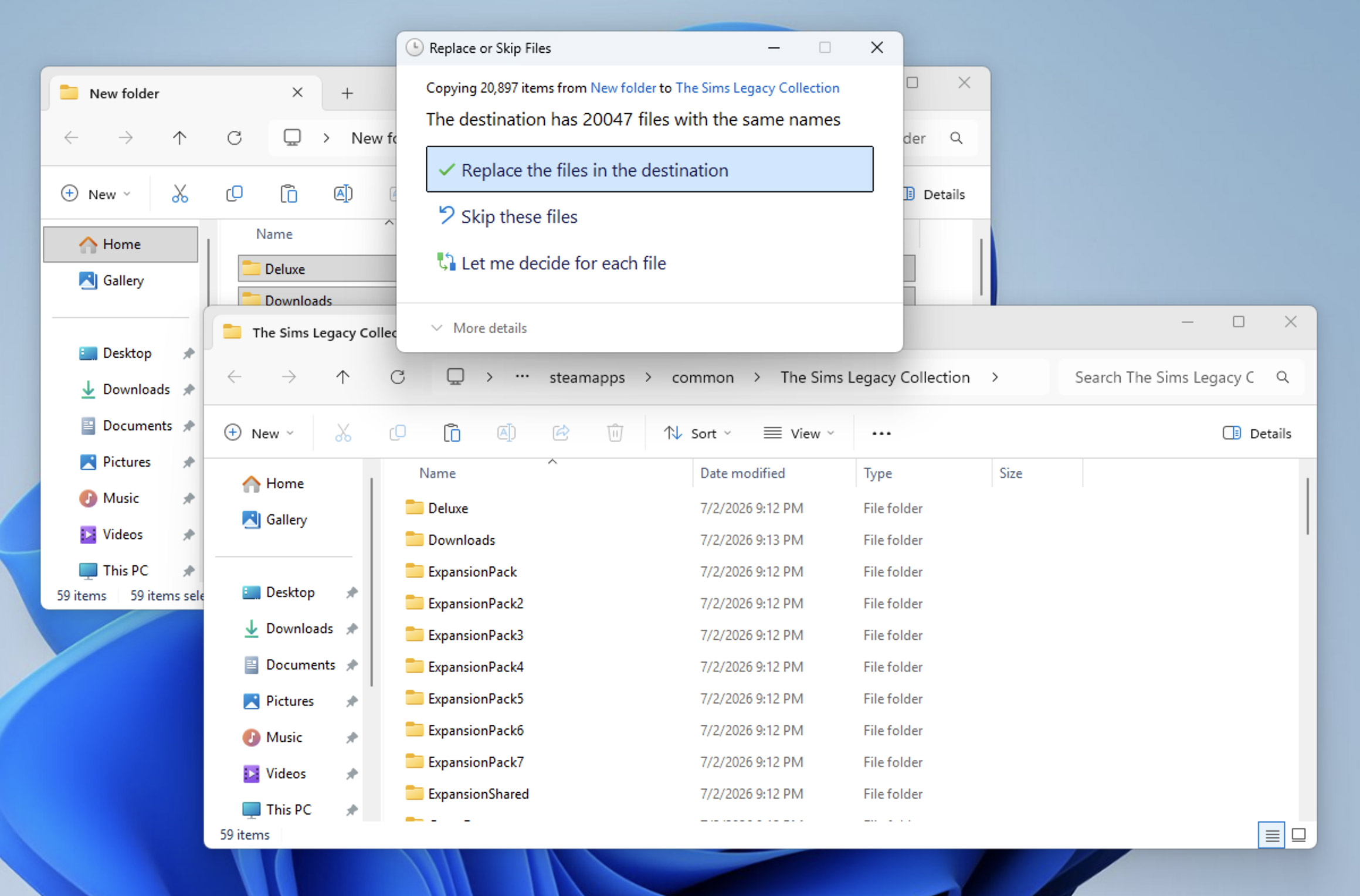Click Paste icon in Sims Legacy window
1360x896 pixels.
pos(452,433)
